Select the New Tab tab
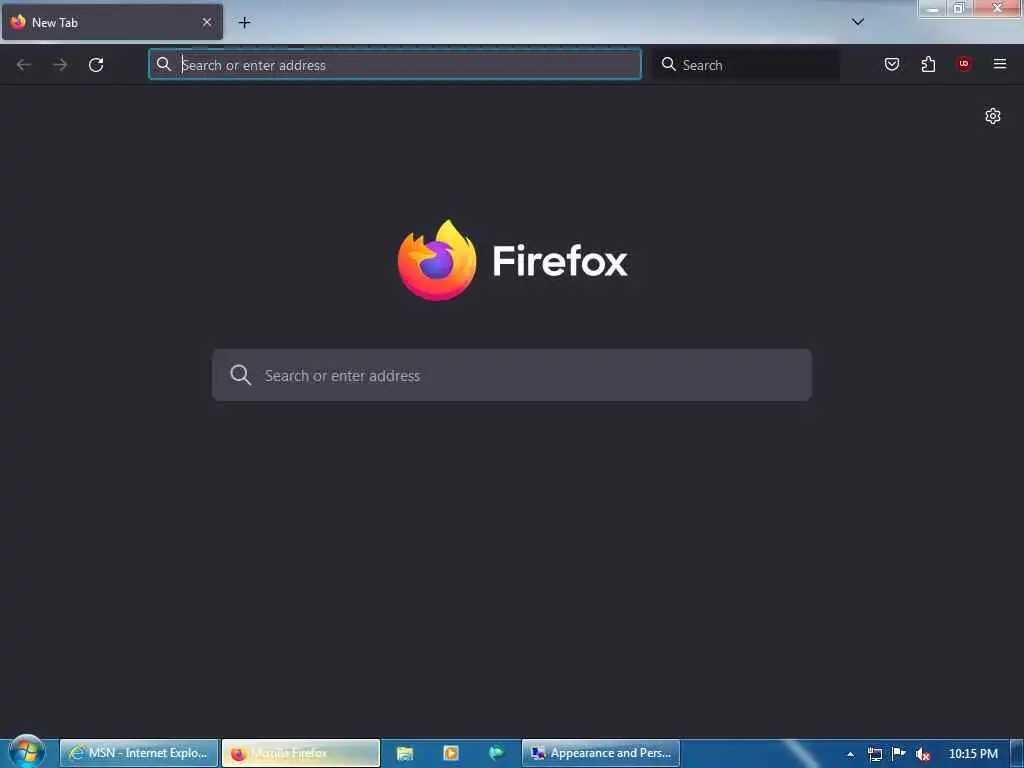 pyautogui.click(x=112, y=22)
